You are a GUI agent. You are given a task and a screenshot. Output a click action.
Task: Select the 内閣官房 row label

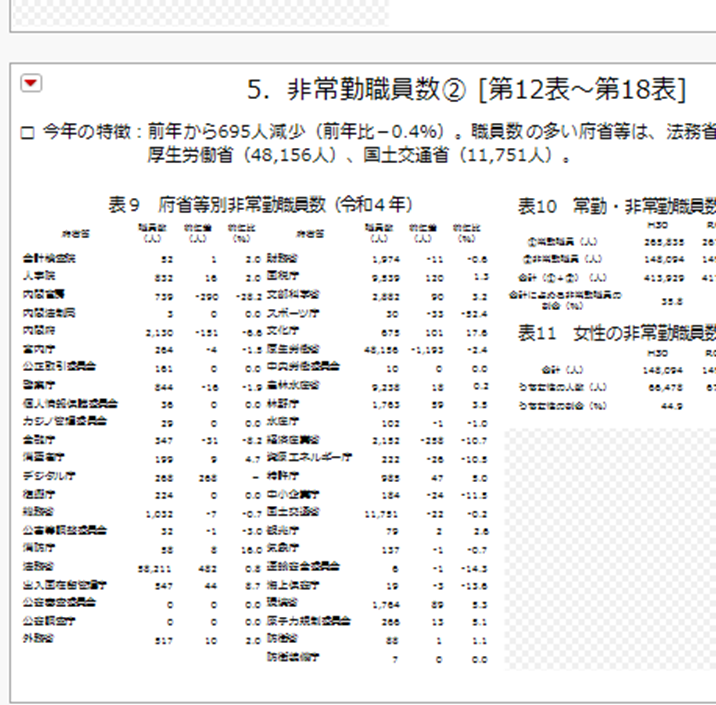44,295
